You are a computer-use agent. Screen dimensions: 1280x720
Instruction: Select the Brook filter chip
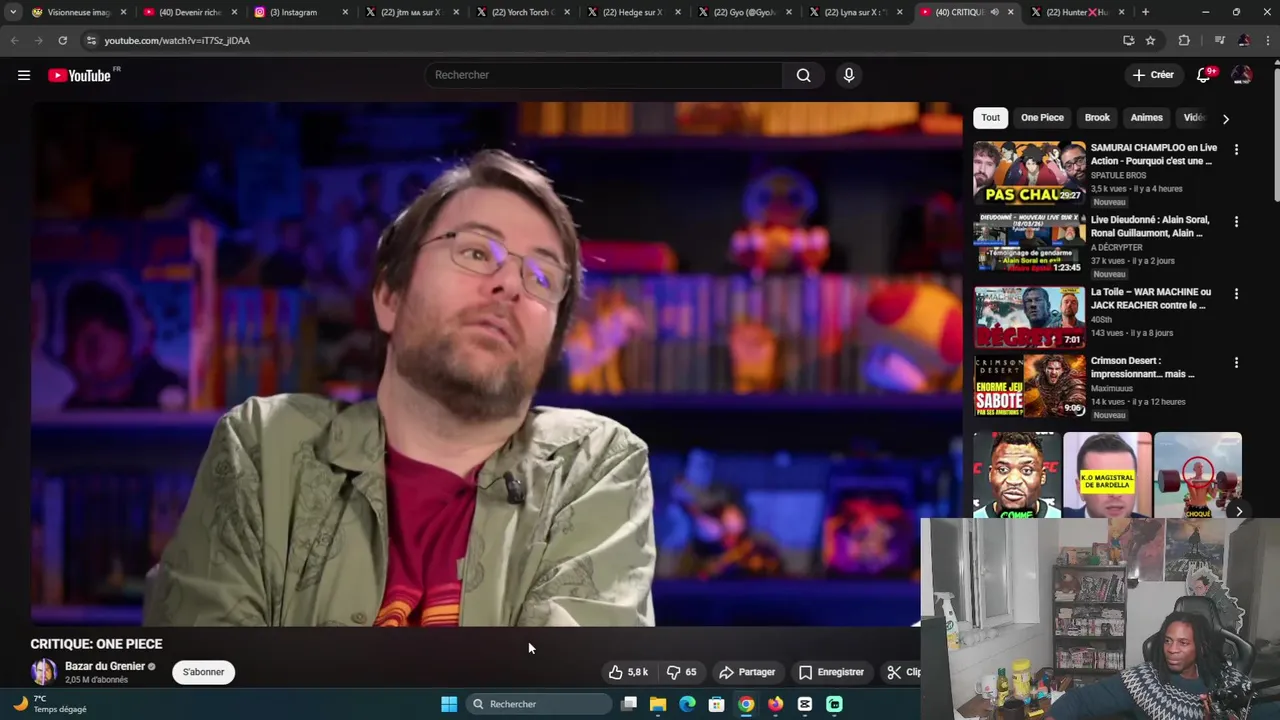click(x=1097, y=118)
